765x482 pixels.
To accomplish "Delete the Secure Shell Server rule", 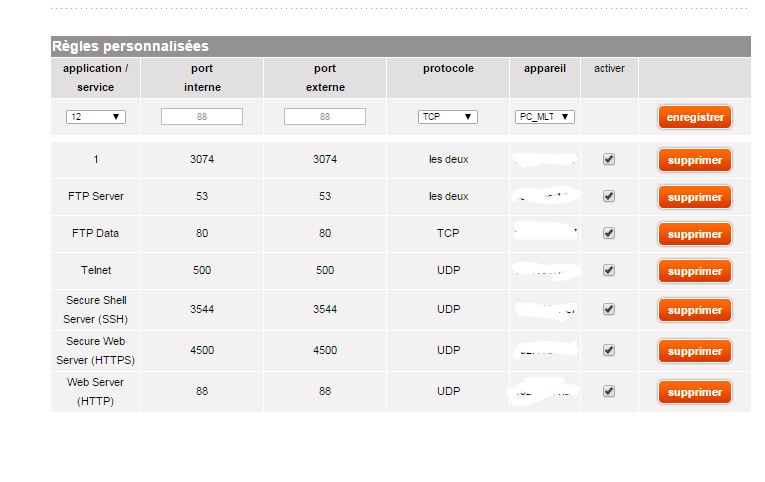I will pos(694,310).
